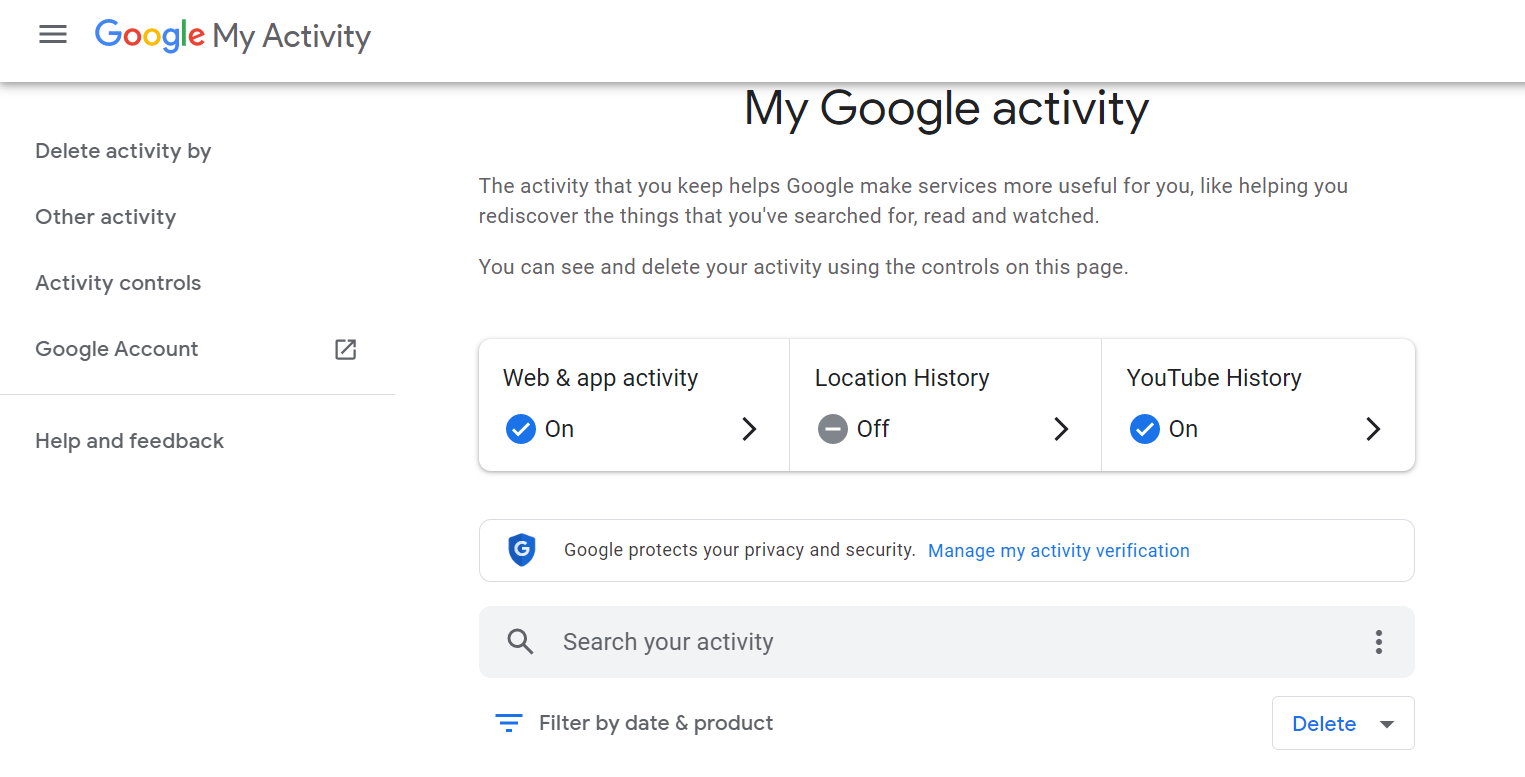This screenshot has height=777, width=1525.
Task: Click the My Google activity heading
Action: pyautogui.click(x=946, y=108)
